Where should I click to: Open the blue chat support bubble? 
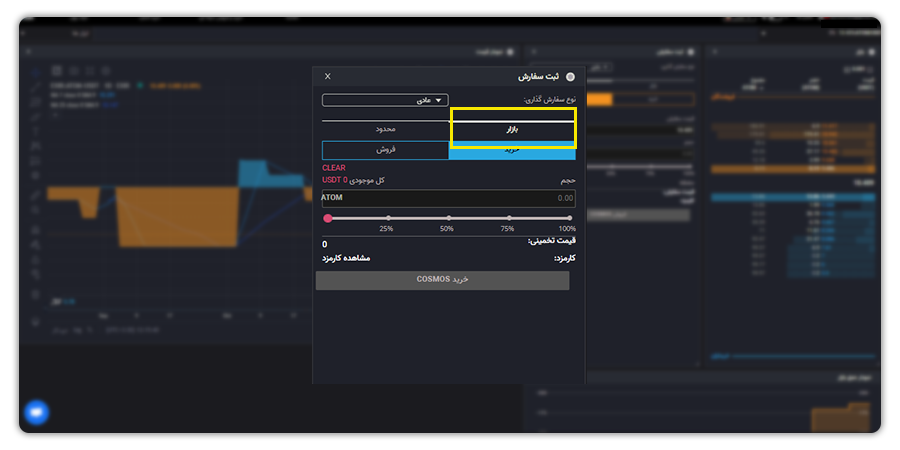(37, 412)
